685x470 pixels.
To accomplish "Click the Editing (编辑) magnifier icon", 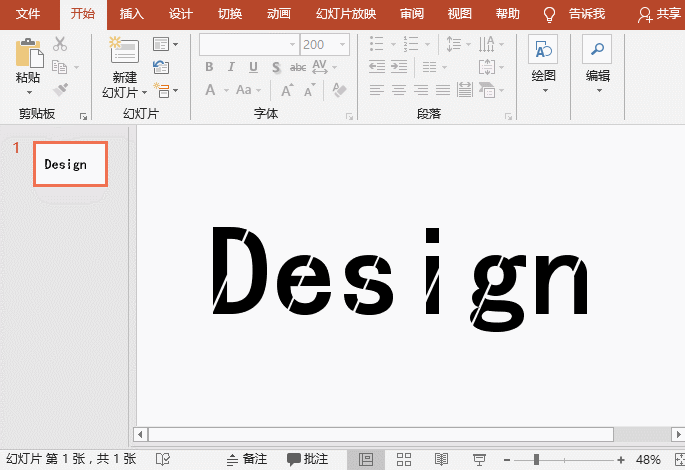I will [x=597, y=52].
